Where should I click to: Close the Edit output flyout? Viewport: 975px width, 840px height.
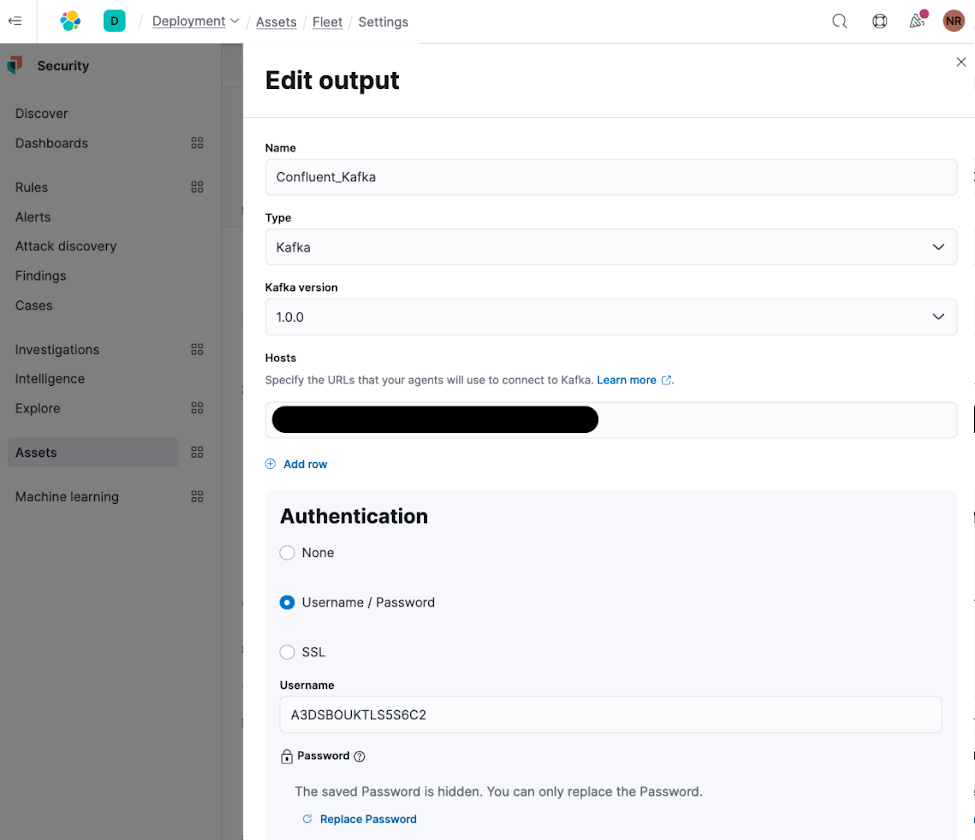click(961, 62)
